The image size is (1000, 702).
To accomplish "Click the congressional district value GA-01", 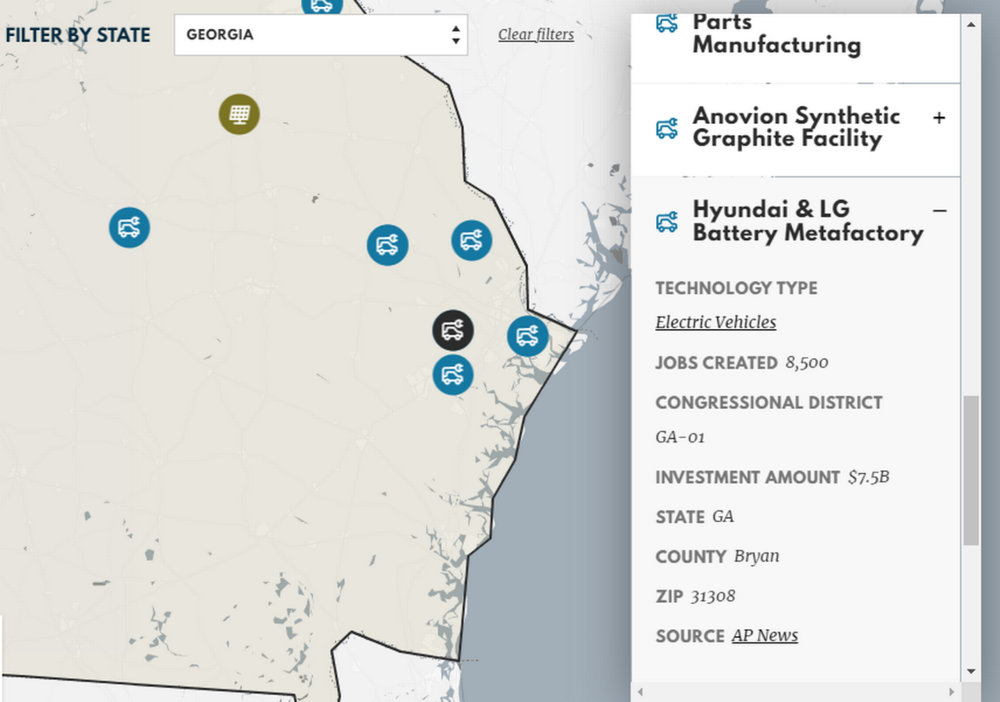I will (x=680, y=437).
